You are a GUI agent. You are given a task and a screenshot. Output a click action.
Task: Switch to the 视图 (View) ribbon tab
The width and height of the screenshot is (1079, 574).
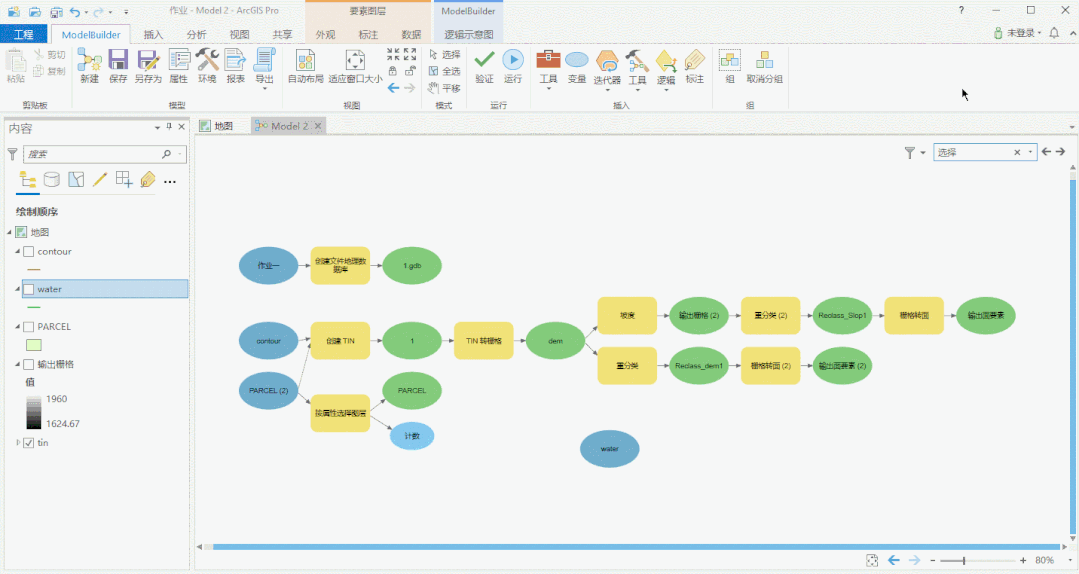(239, 34)
